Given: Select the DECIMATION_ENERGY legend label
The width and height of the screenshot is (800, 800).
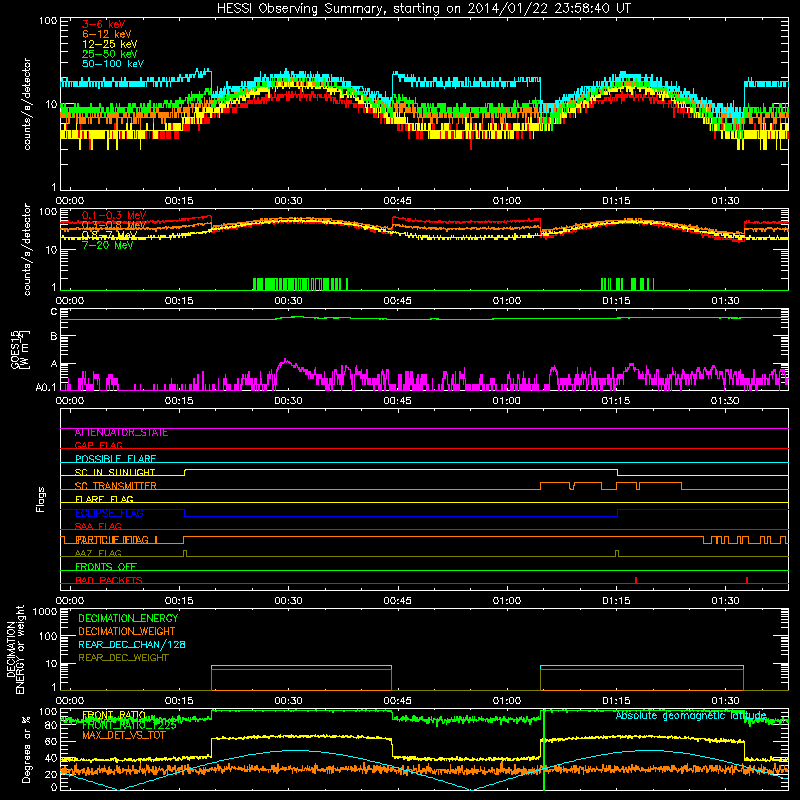Looking at the screenshot, I should [x=128, y=618].
